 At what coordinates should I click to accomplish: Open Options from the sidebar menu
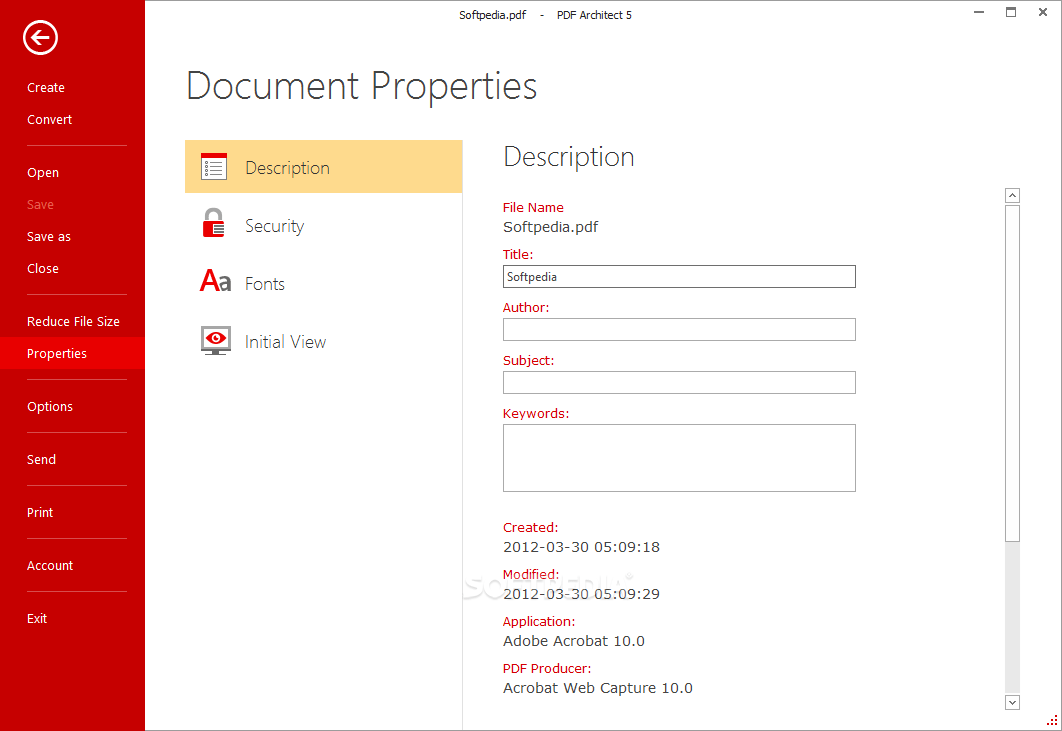(x=50, y=406)
